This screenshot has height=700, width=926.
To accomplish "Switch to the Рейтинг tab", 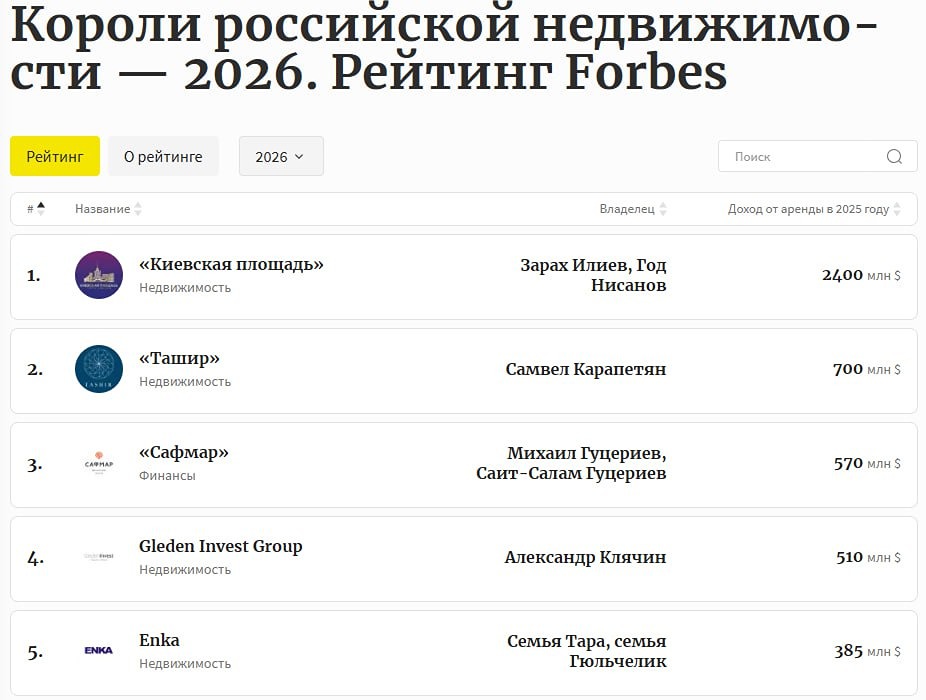I will click(x=54, y=156).
